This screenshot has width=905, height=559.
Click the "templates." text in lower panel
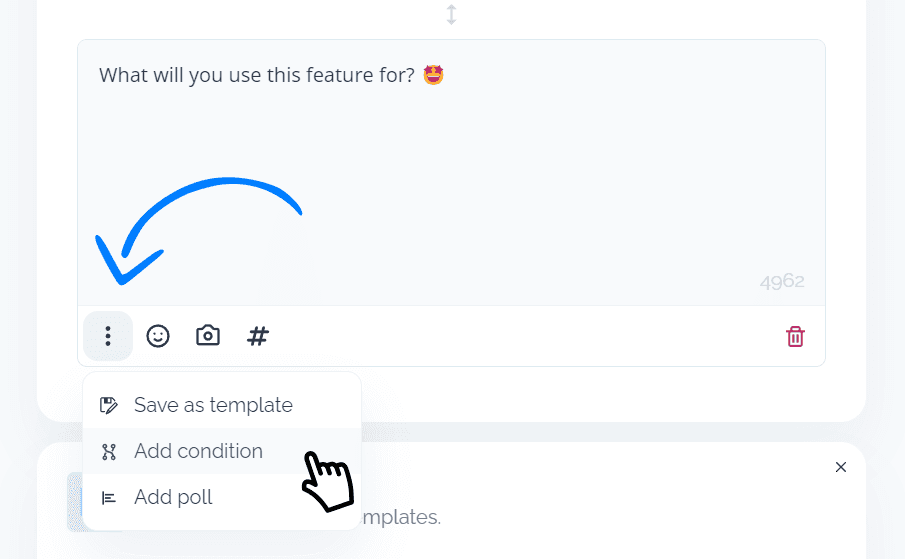pos(401,517)
